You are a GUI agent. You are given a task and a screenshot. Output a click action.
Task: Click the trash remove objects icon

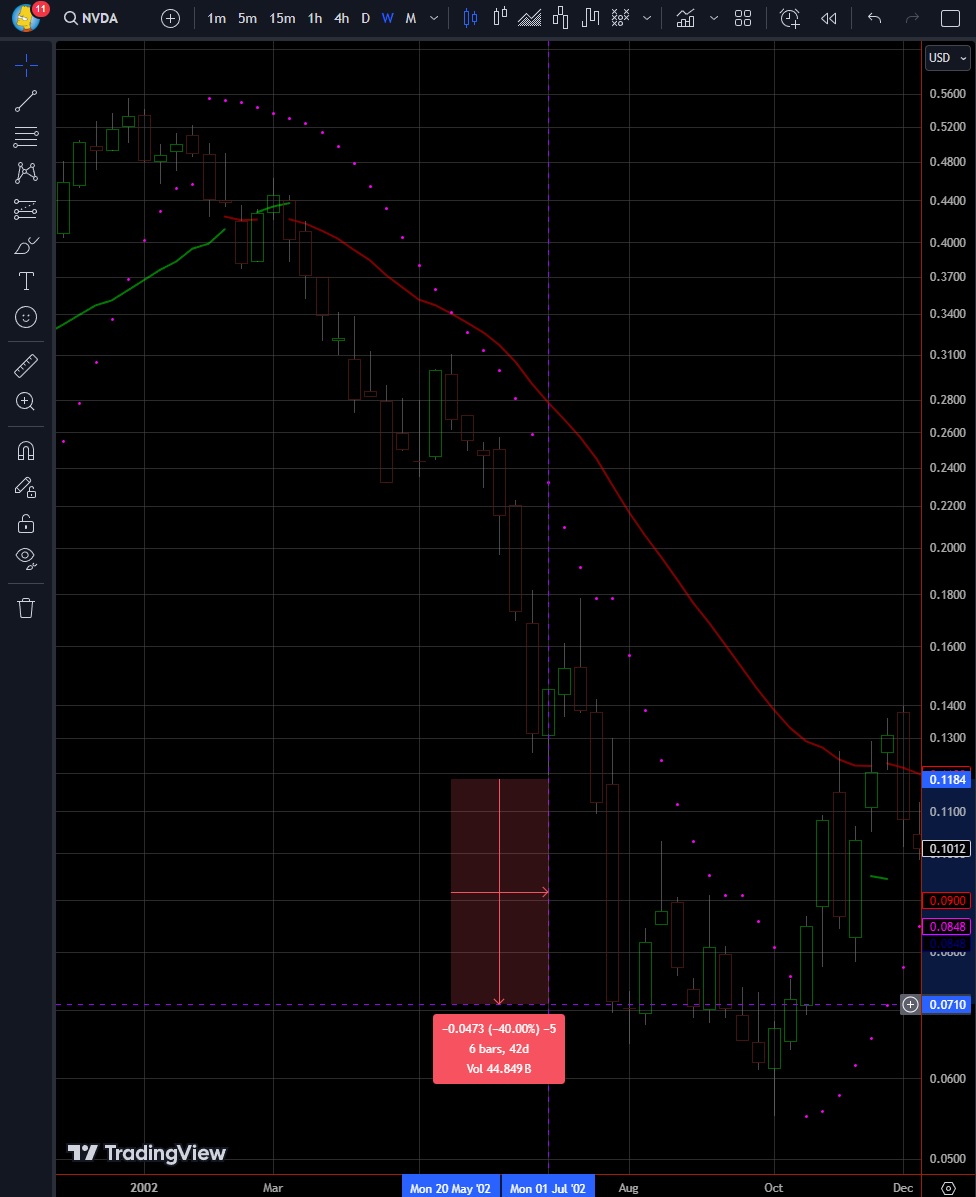[26, 608]
